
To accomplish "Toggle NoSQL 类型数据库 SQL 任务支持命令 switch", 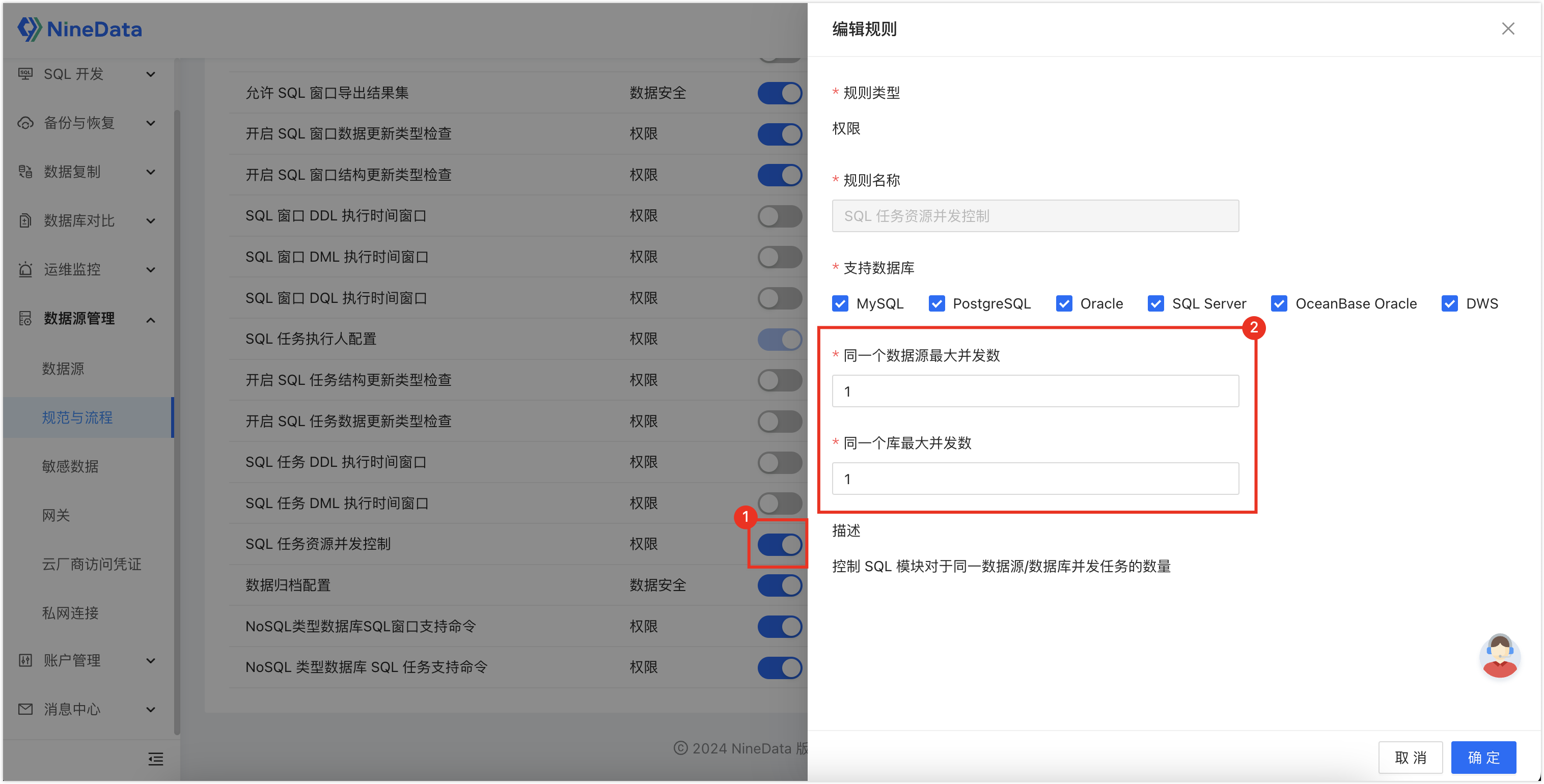I will (780, 667).
